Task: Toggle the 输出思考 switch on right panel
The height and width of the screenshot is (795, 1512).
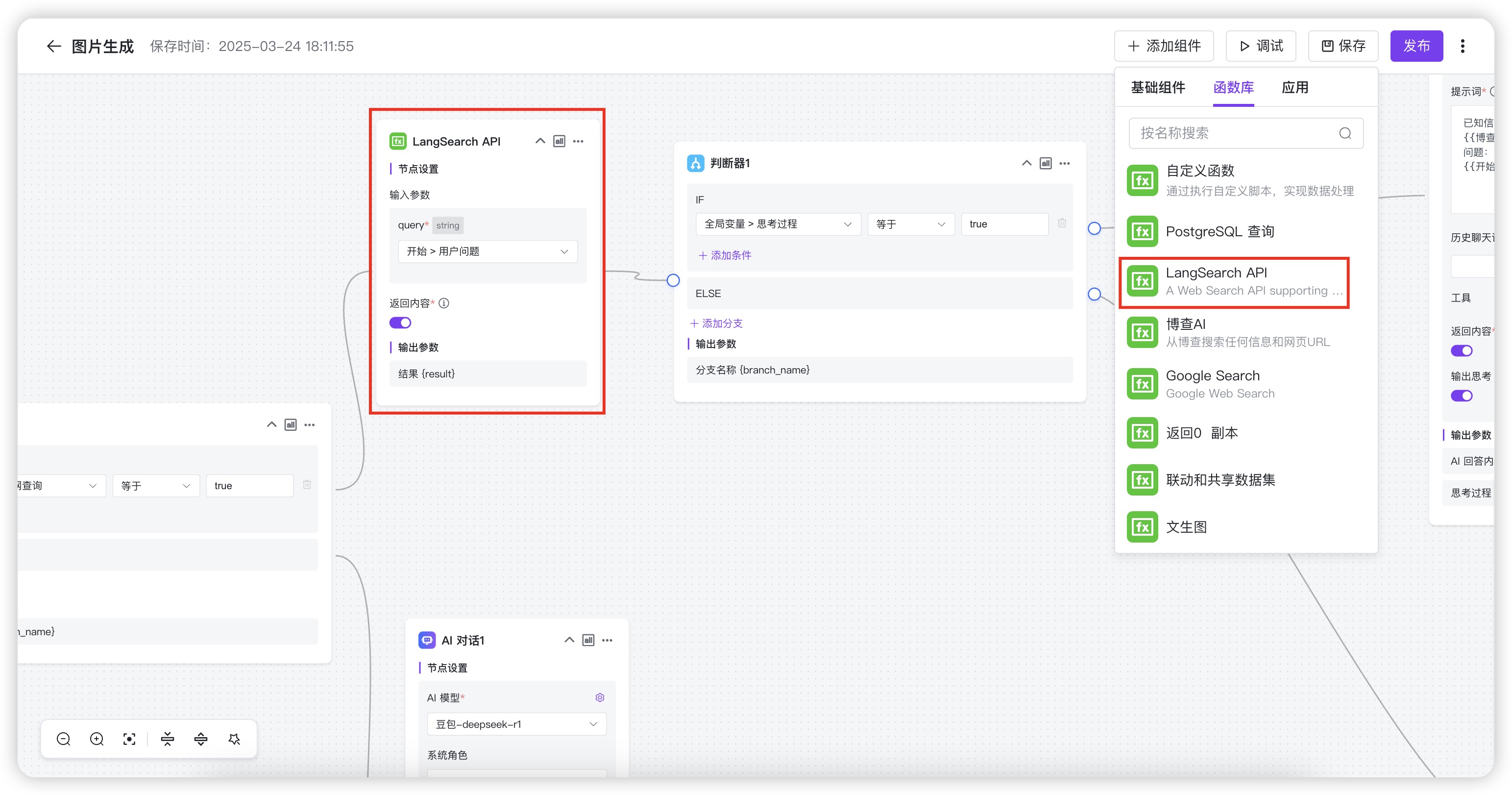Action: tap(1461, 396)
